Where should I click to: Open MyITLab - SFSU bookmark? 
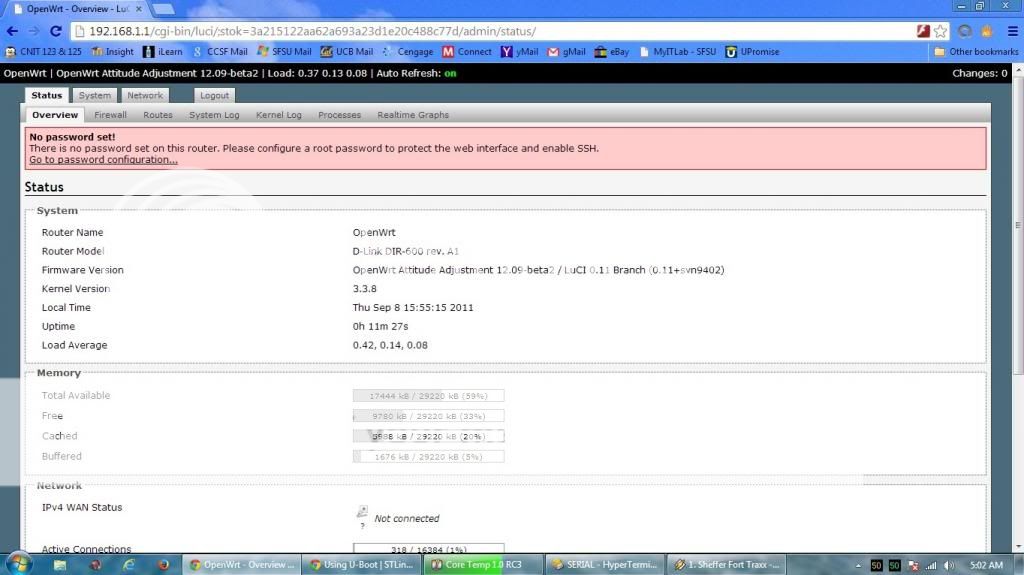[x=677, y=52]
